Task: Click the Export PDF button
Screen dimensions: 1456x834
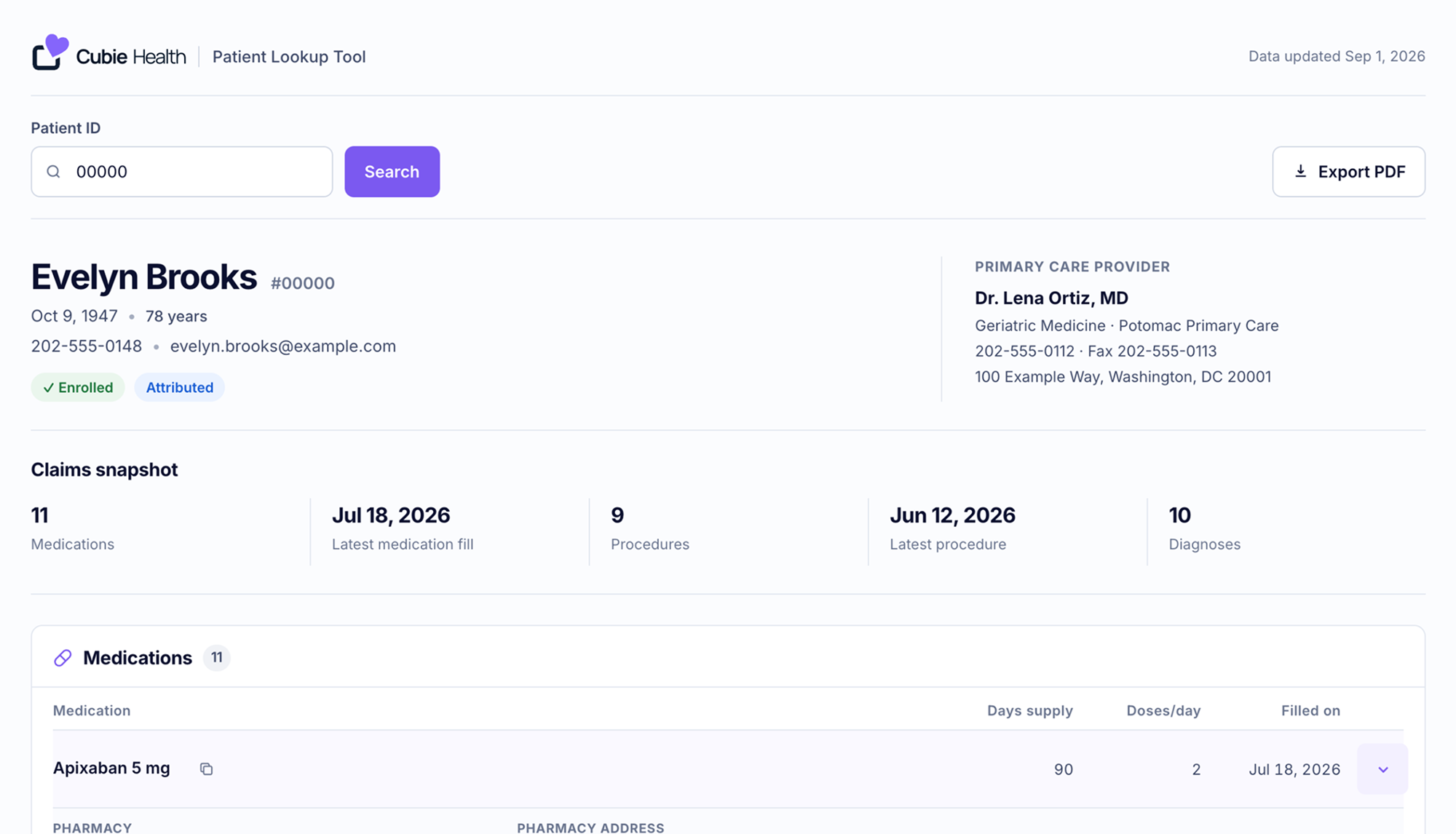Action: tap(1348, 172)
